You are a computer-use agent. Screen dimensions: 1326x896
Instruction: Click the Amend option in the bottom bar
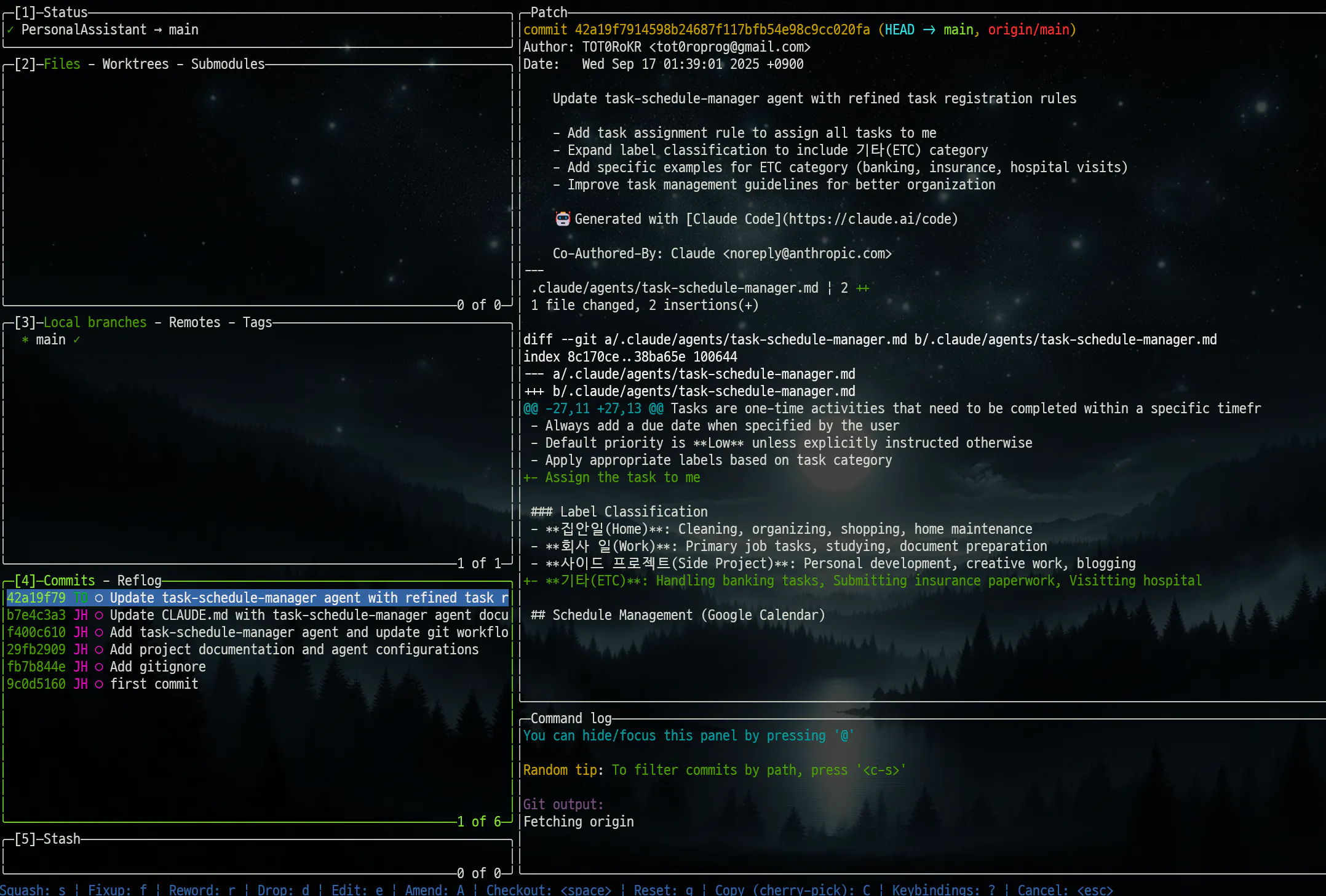(435, 890)
